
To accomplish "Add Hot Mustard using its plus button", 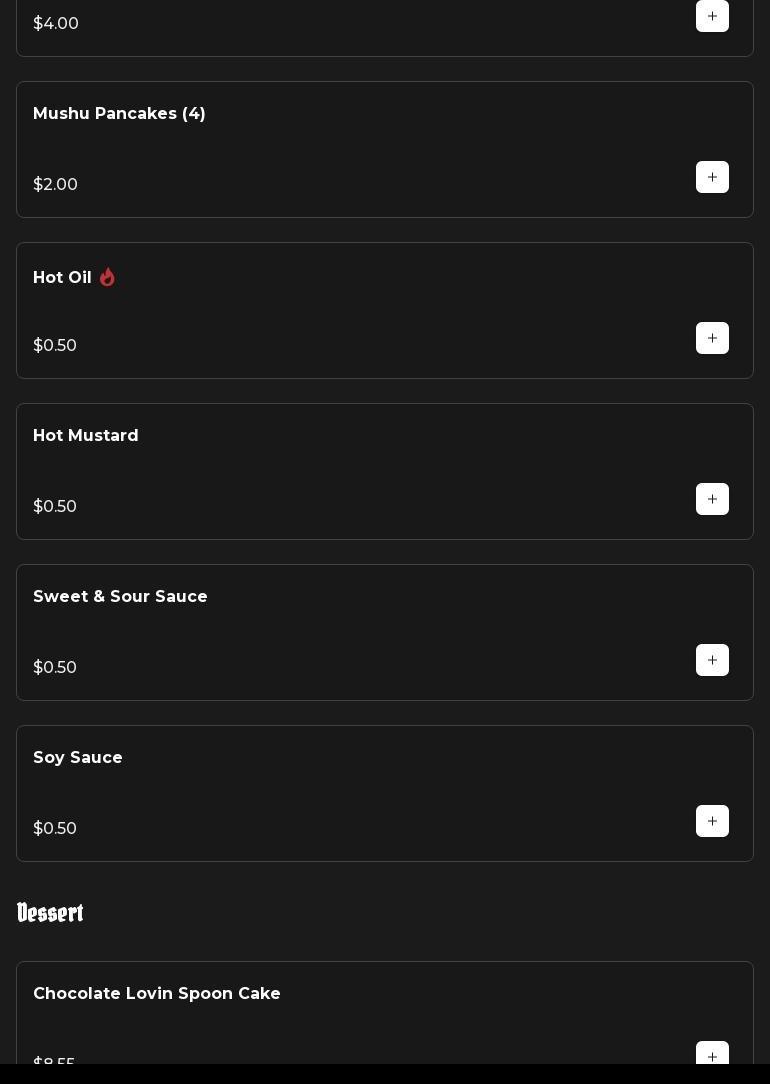I will pyautogui.click(x=712, y=499).
